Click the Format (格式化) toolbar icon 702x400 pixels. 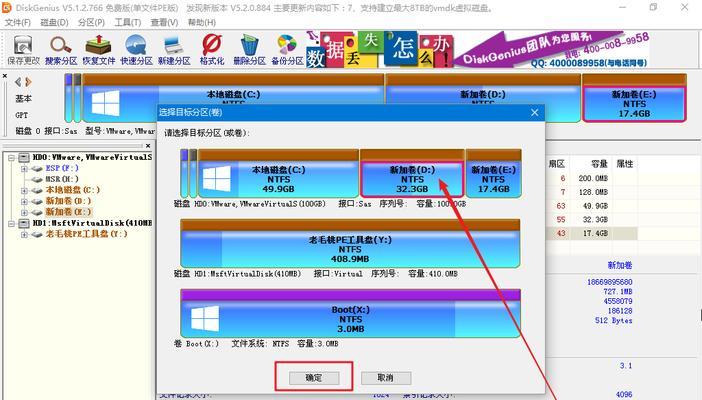pyautogui.click(x=211, y=50)
